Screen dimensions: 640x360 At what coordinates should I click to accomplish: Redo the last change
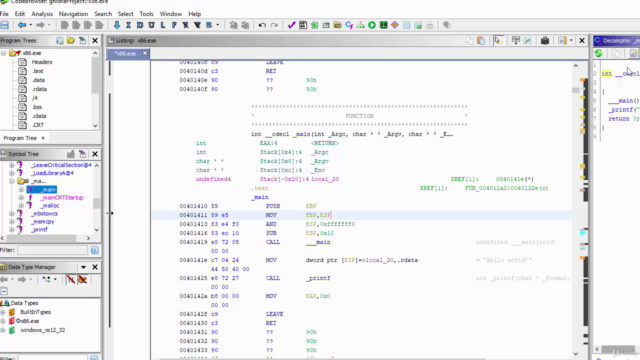(x=274, y=25)
